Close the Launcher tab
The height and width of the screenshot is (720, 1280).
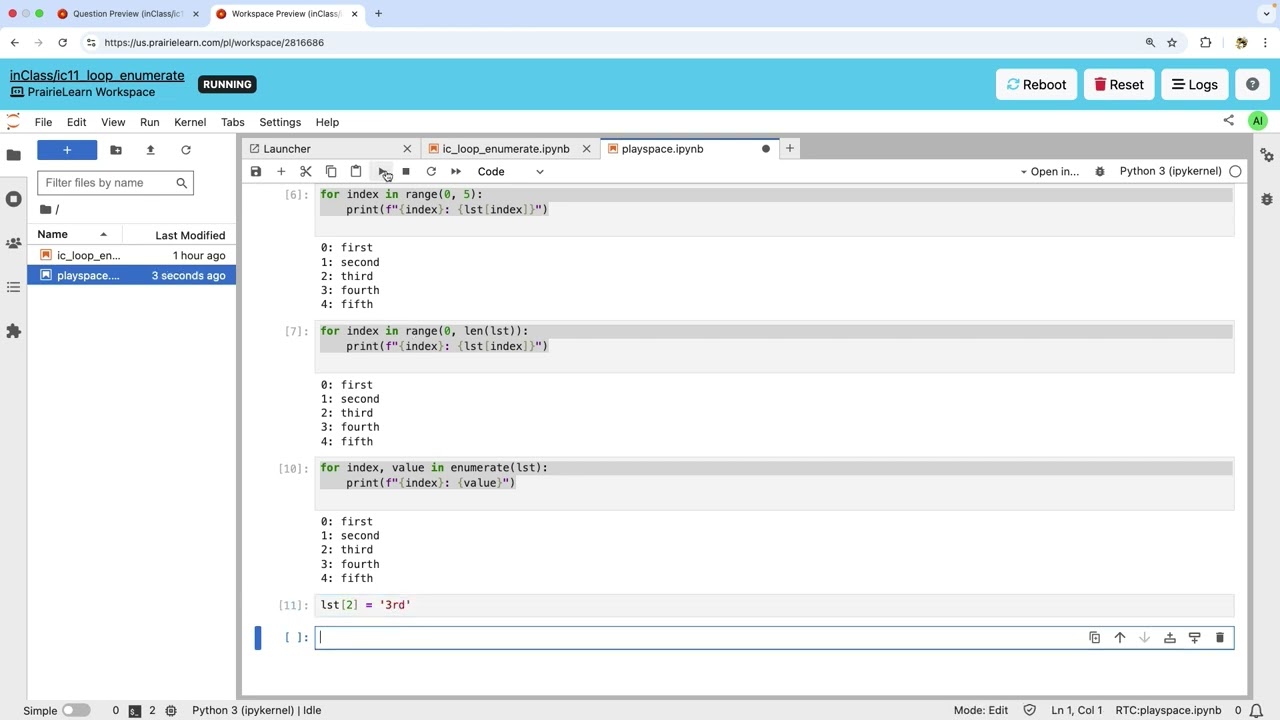click(x=407, y=149)
